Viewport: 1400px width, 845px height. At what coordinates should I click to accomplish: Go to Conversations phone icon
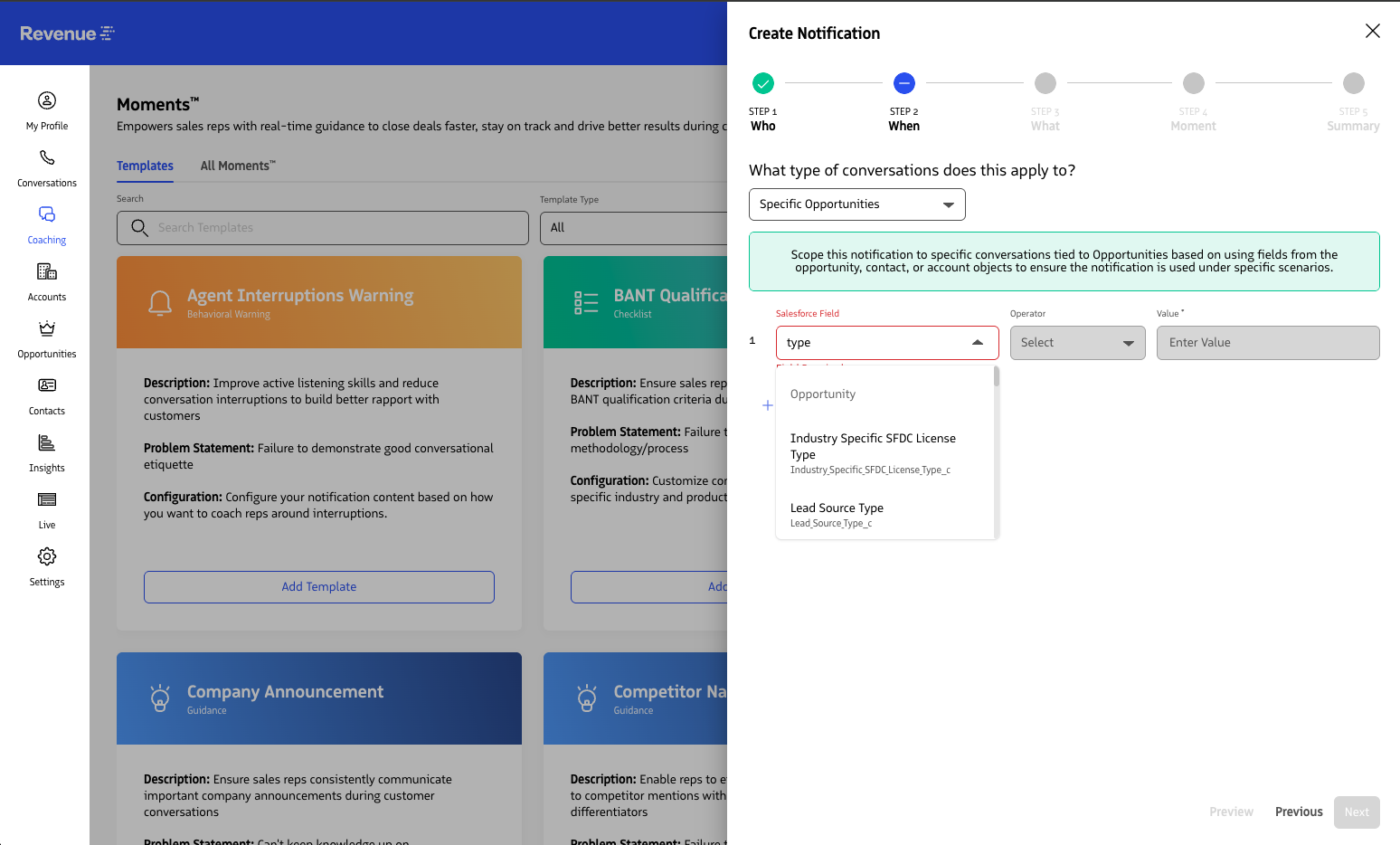(x=47, y=158)
